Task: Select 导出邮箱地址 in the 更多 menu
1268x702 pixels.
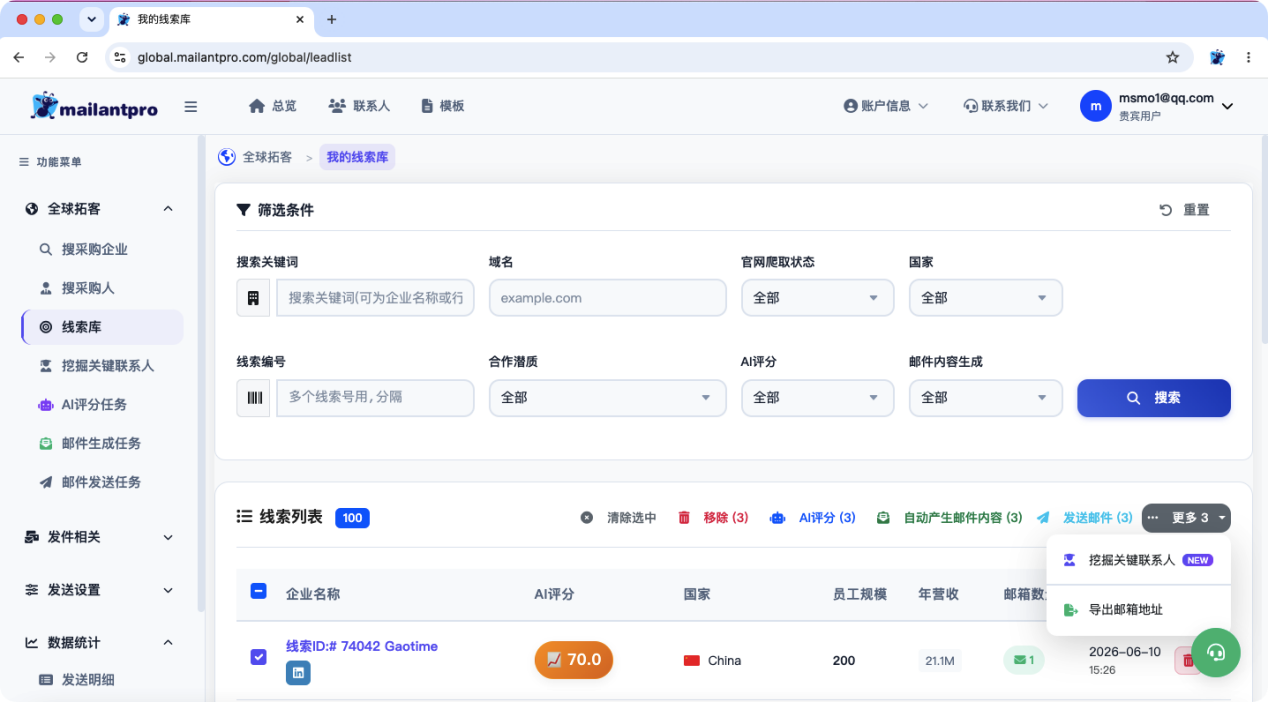Action: (x=1139, y=609)
